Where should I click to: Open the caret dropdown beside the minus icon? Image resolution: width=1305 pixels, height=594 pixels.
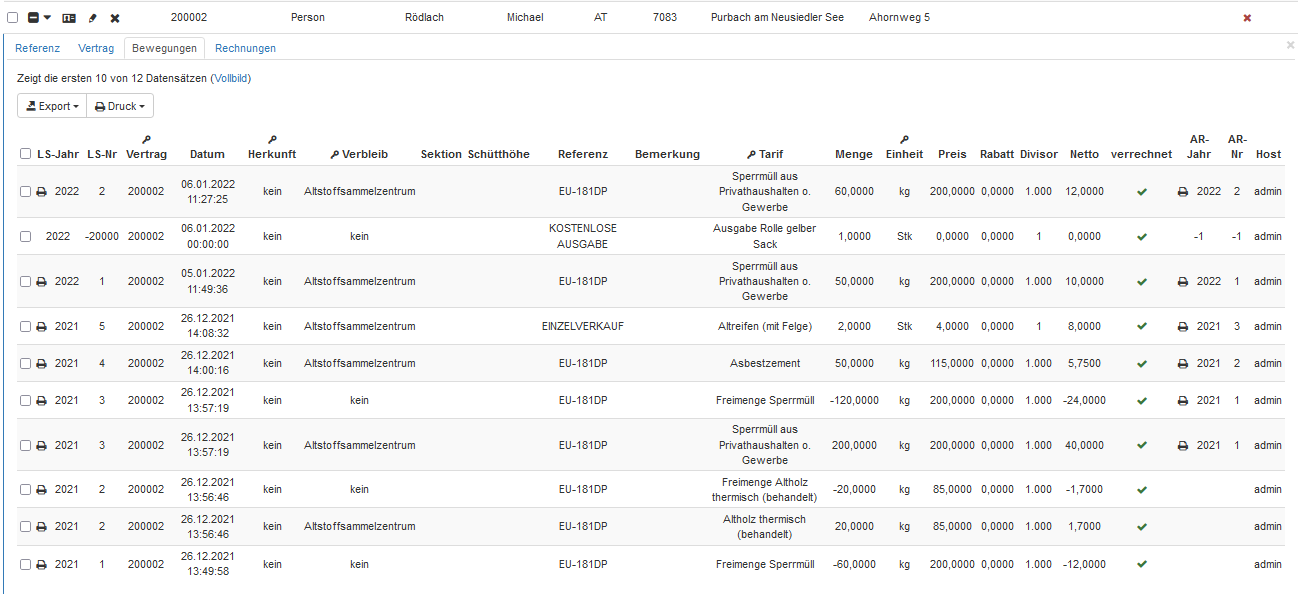point(47,18)
